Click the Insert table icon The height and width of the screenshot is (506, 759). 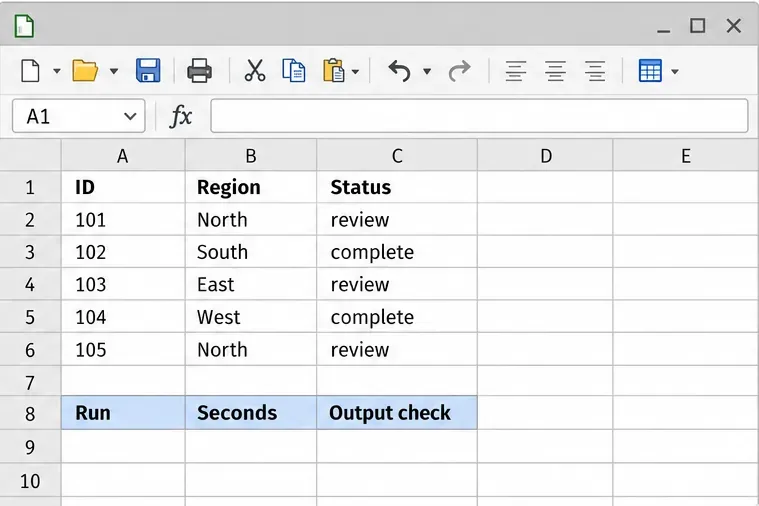pyautogui.click(x=650, y=71)
